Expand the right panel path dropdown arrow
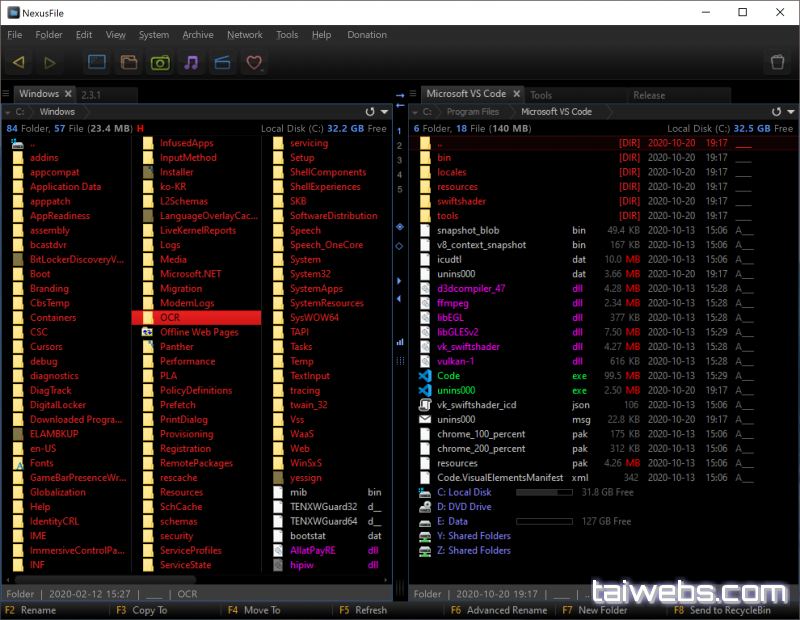The height and width of the screenshot is (620, 800). 791,112
